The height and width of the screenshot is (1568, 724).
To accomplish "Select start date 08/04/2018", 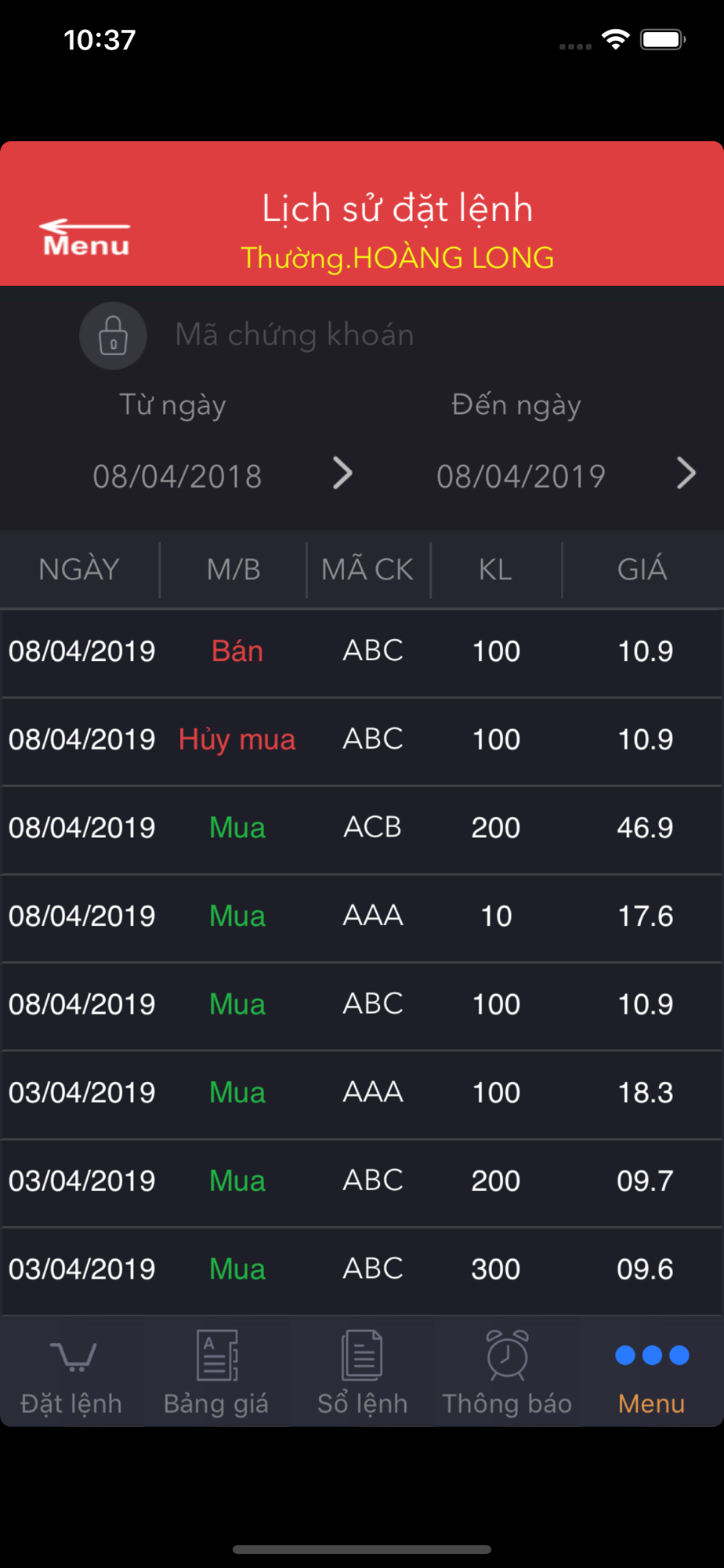I will pos(178,477).
